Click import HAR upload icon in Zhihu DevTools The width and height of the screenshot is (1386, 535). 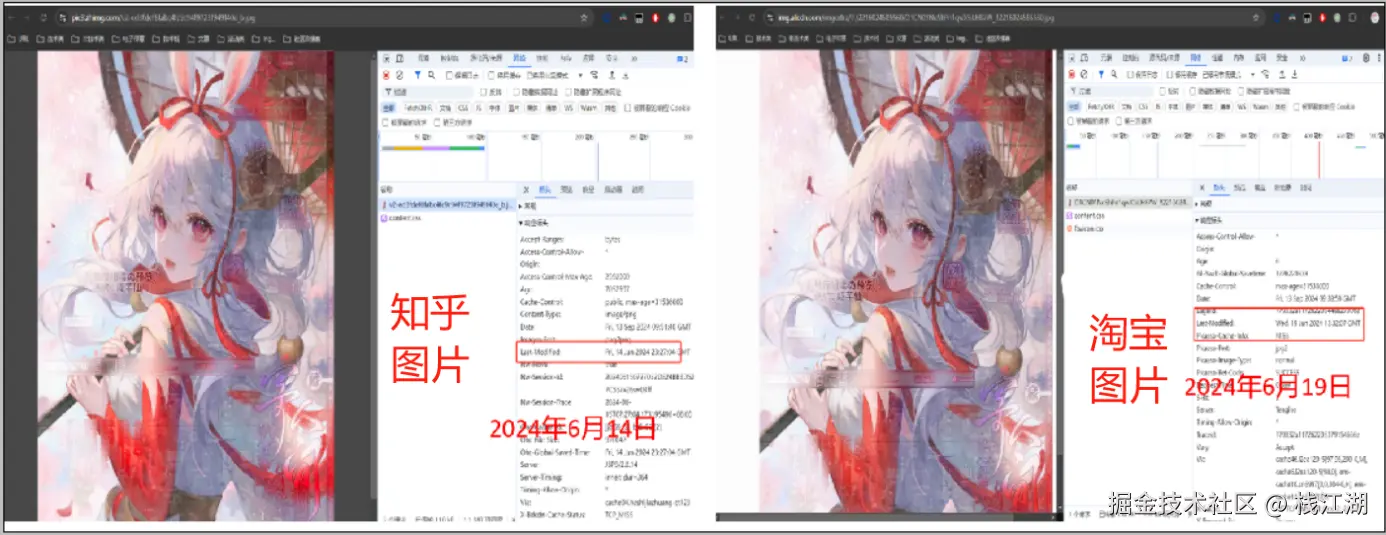pyautogui.click(x=612, y=75)
